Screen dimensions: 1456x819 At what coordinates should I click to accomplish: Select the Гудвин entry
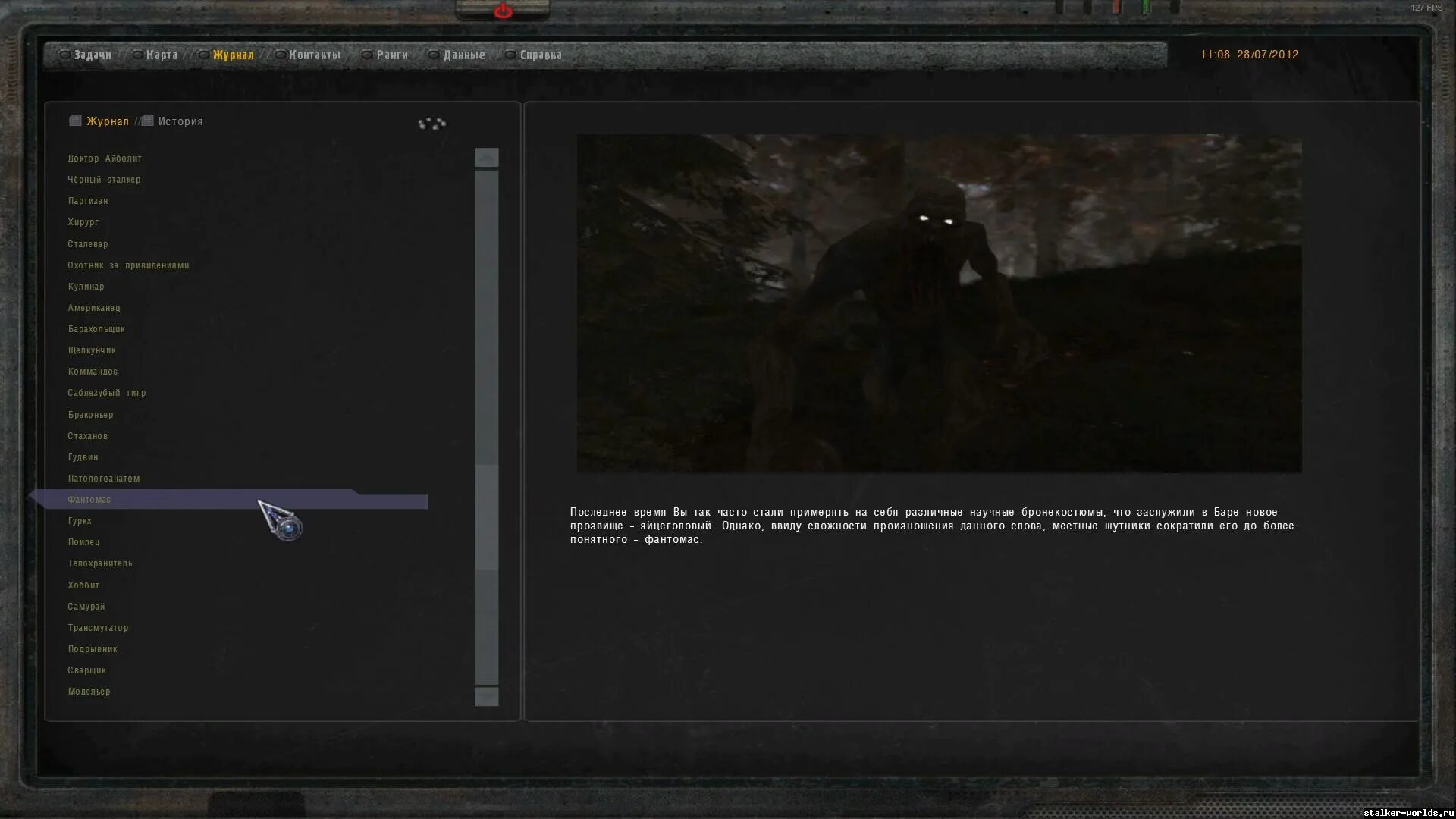[83, 457]
